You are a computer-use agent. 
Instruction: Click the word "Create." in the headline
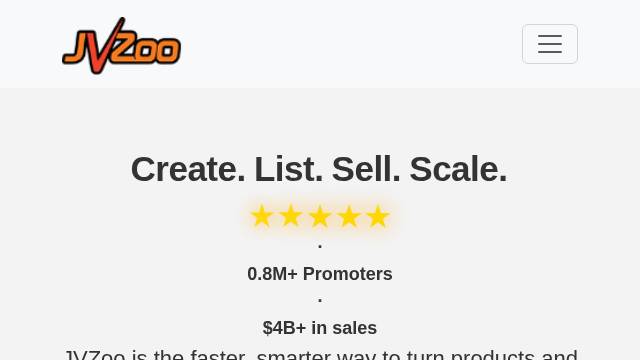point(188,169)
